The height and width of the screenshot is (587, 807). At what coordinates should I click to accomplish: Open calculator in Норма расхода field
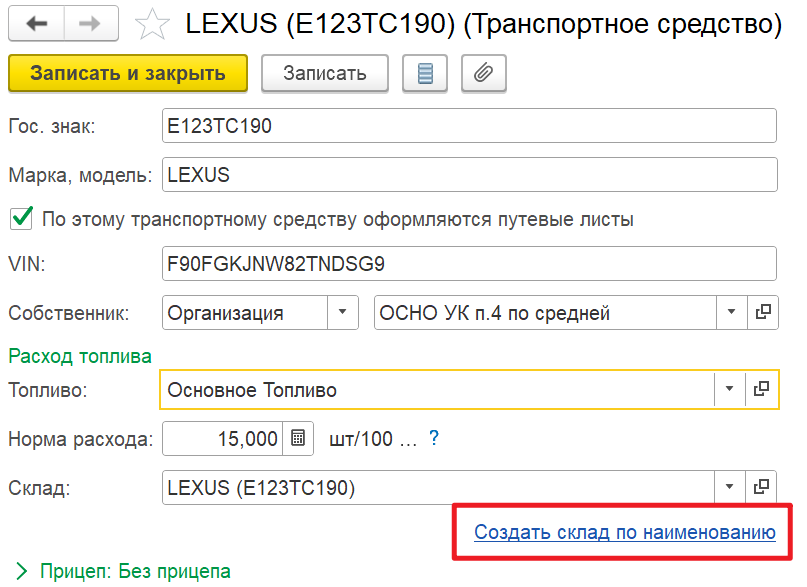(x=297, y=438)
